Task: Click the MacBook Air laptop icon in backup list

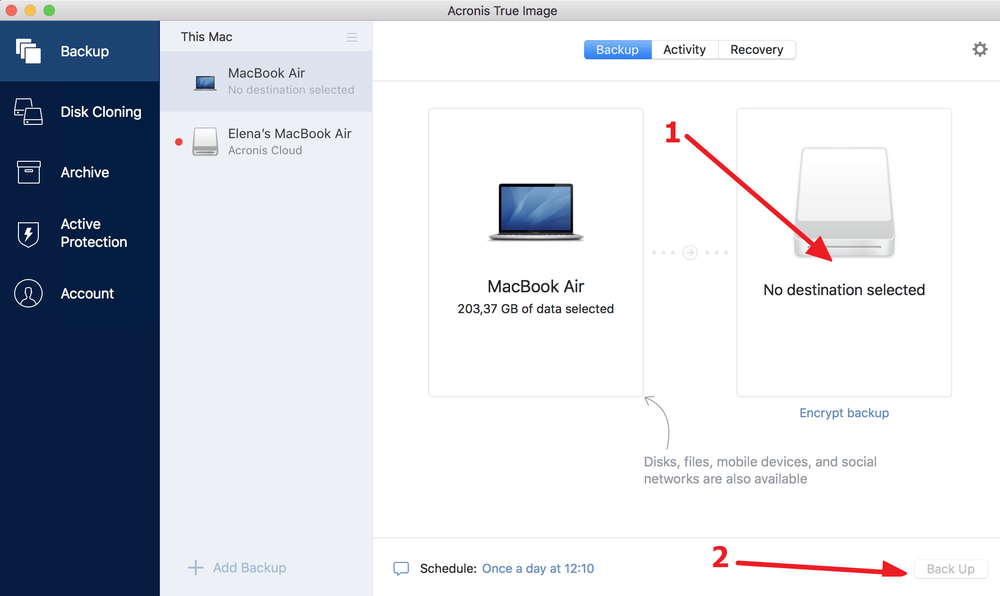Action: (205, 83)
